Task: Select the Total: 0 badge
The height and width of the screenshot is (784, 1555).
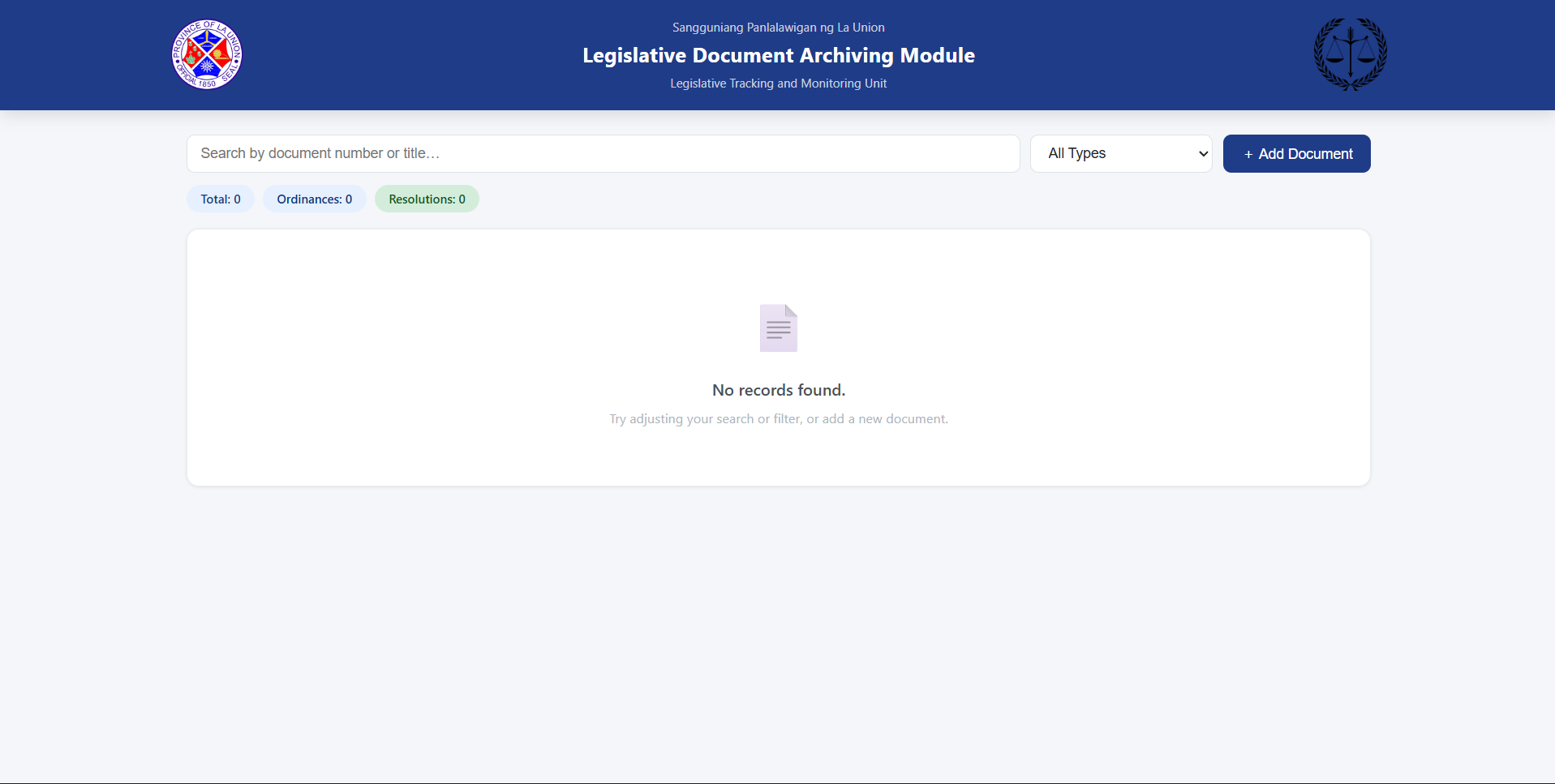Action: tap(221, 199)
